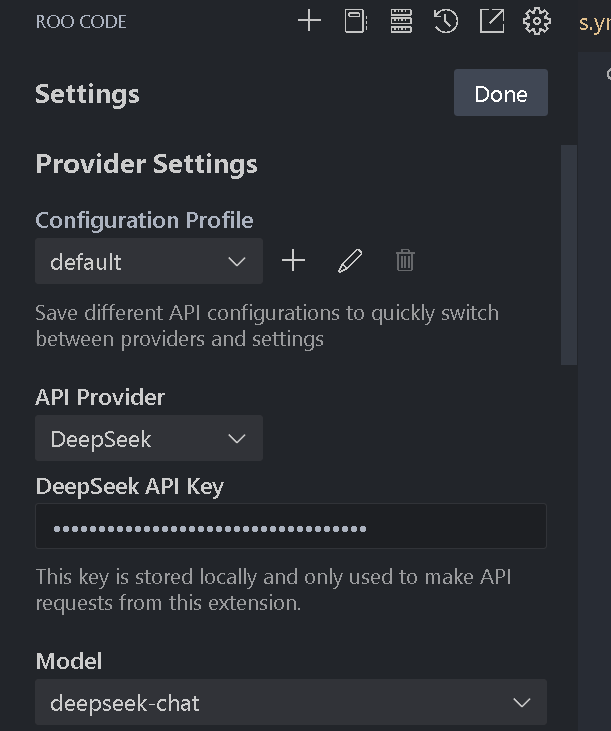Viewport: 611px width, 731px height.
Task: Click the Provider Settings section heading
Action: coord(146,164)
